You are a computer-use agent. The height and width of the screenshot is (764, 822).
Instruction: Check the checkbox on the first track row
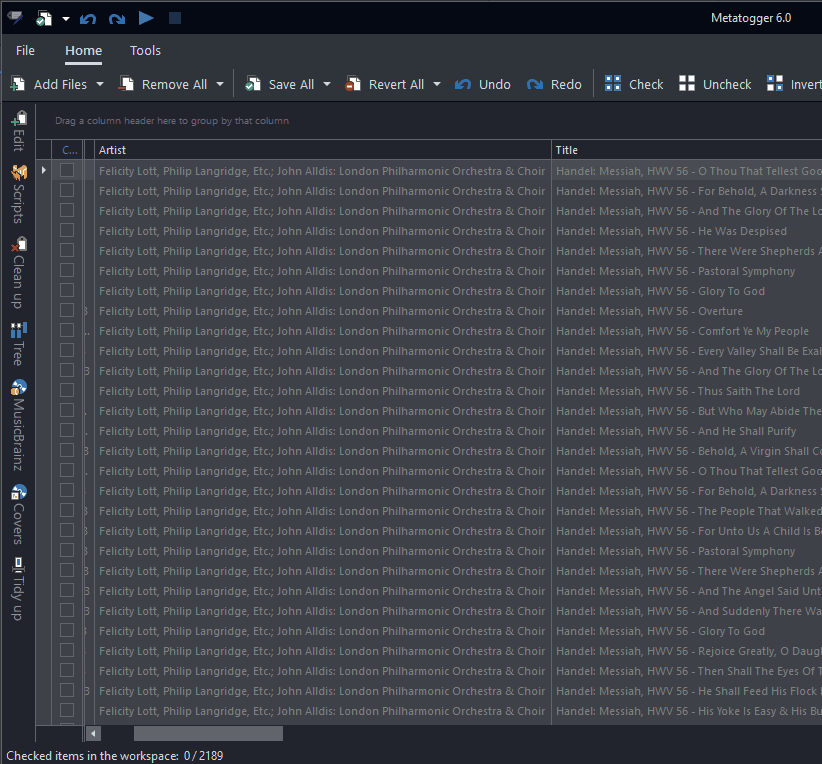click(67, 170)
